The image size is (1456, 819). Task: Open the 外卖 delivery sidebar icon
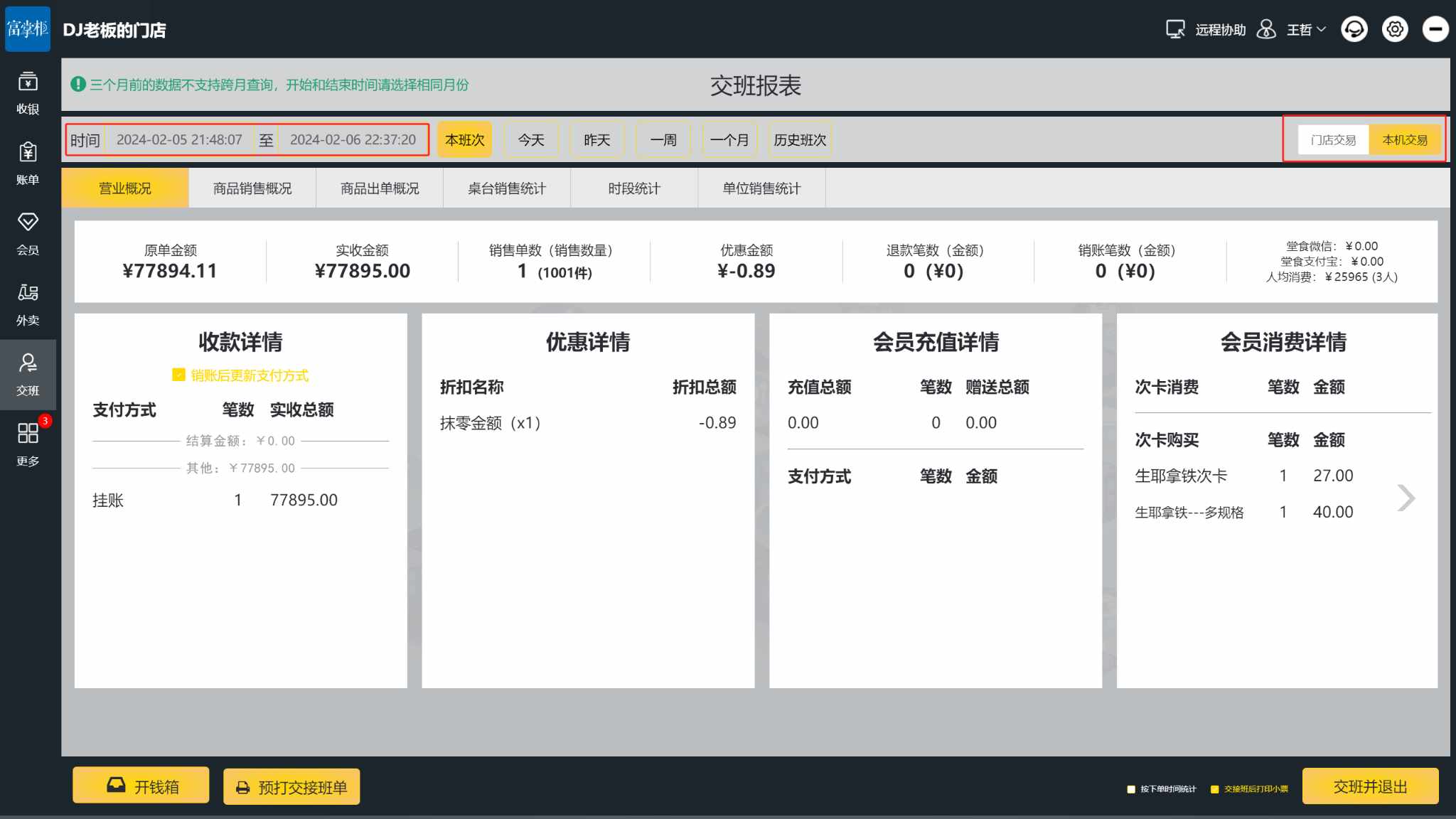[x=28, y=304]
